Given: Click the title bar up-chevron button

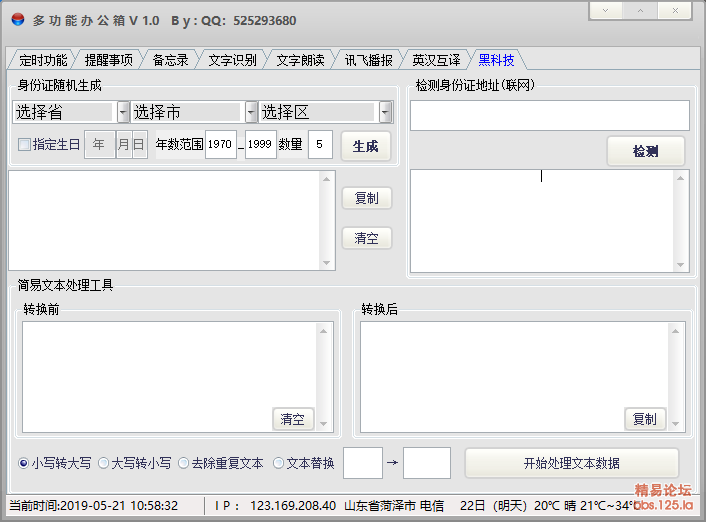Looking at the screenshot, I should click(640, 10).
